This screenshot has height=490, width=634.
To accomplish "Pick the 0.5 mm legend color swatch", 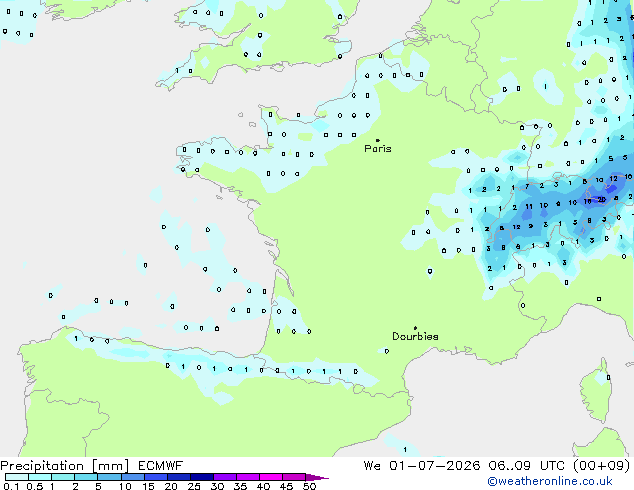I will coord(40,477).
